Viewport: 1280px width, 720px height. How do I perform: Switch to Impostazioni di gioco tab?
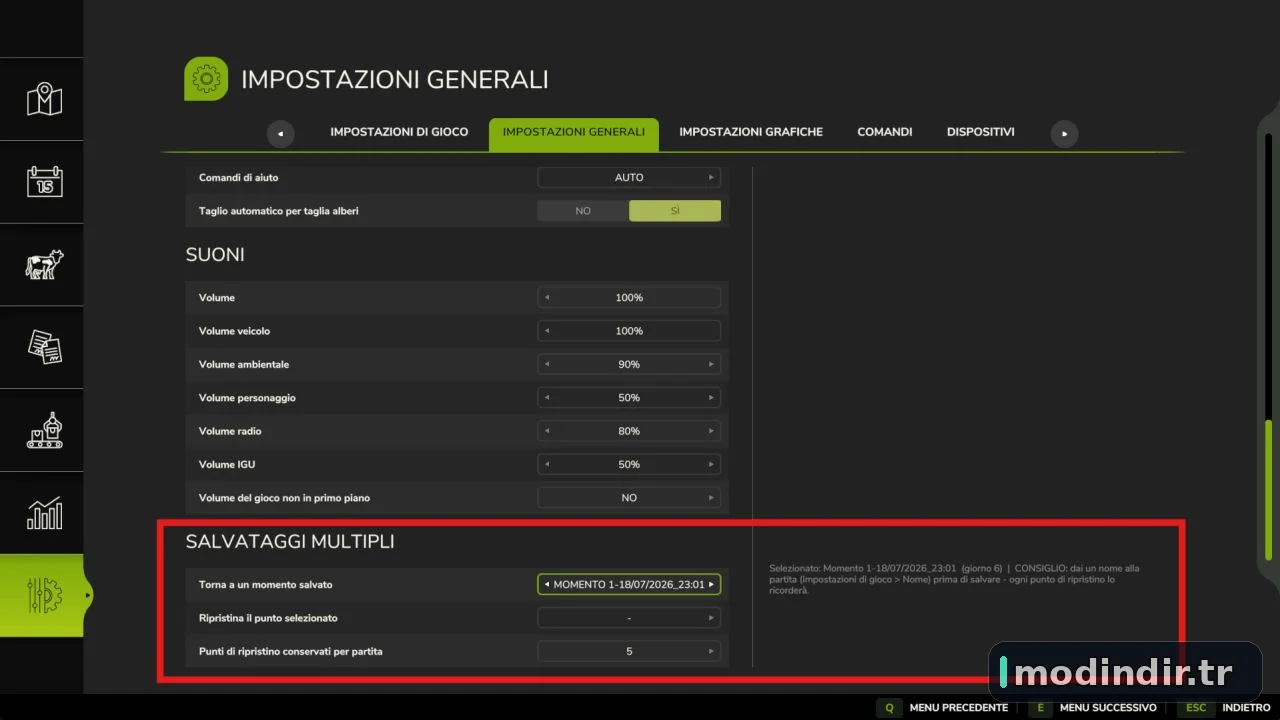(x=399, y=132)
